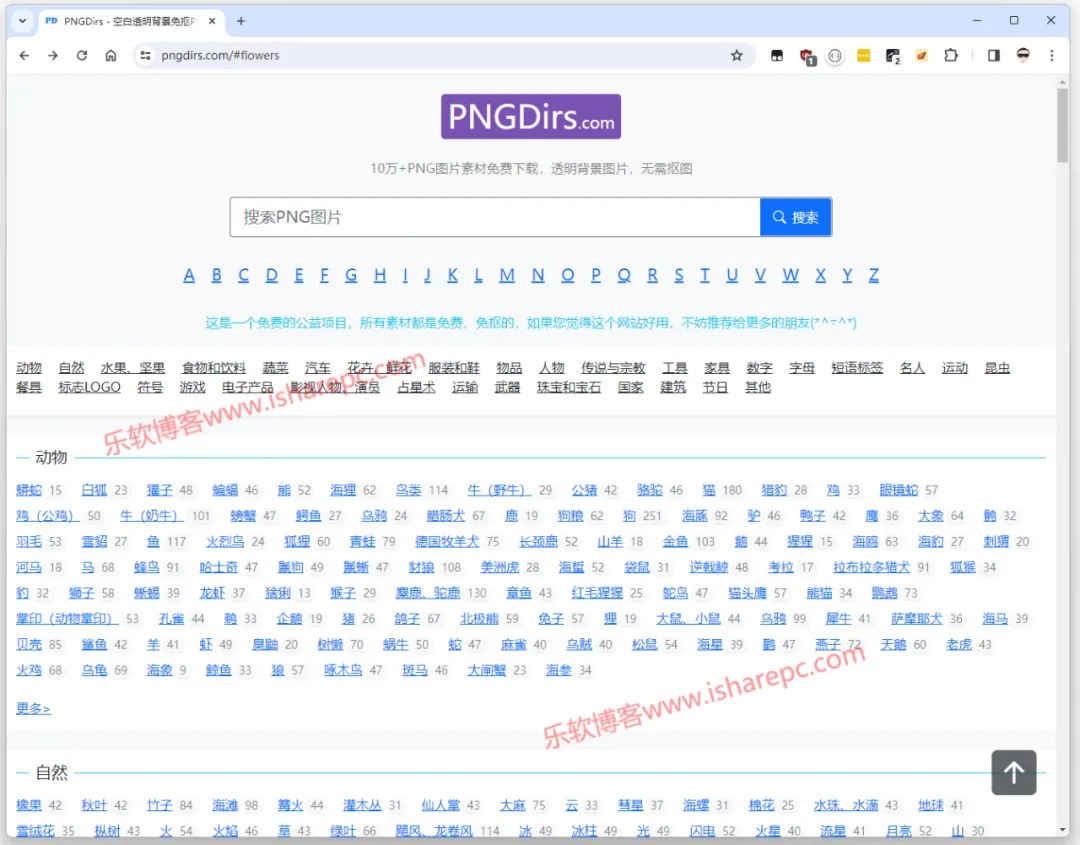Jump to letter S index

679,275
